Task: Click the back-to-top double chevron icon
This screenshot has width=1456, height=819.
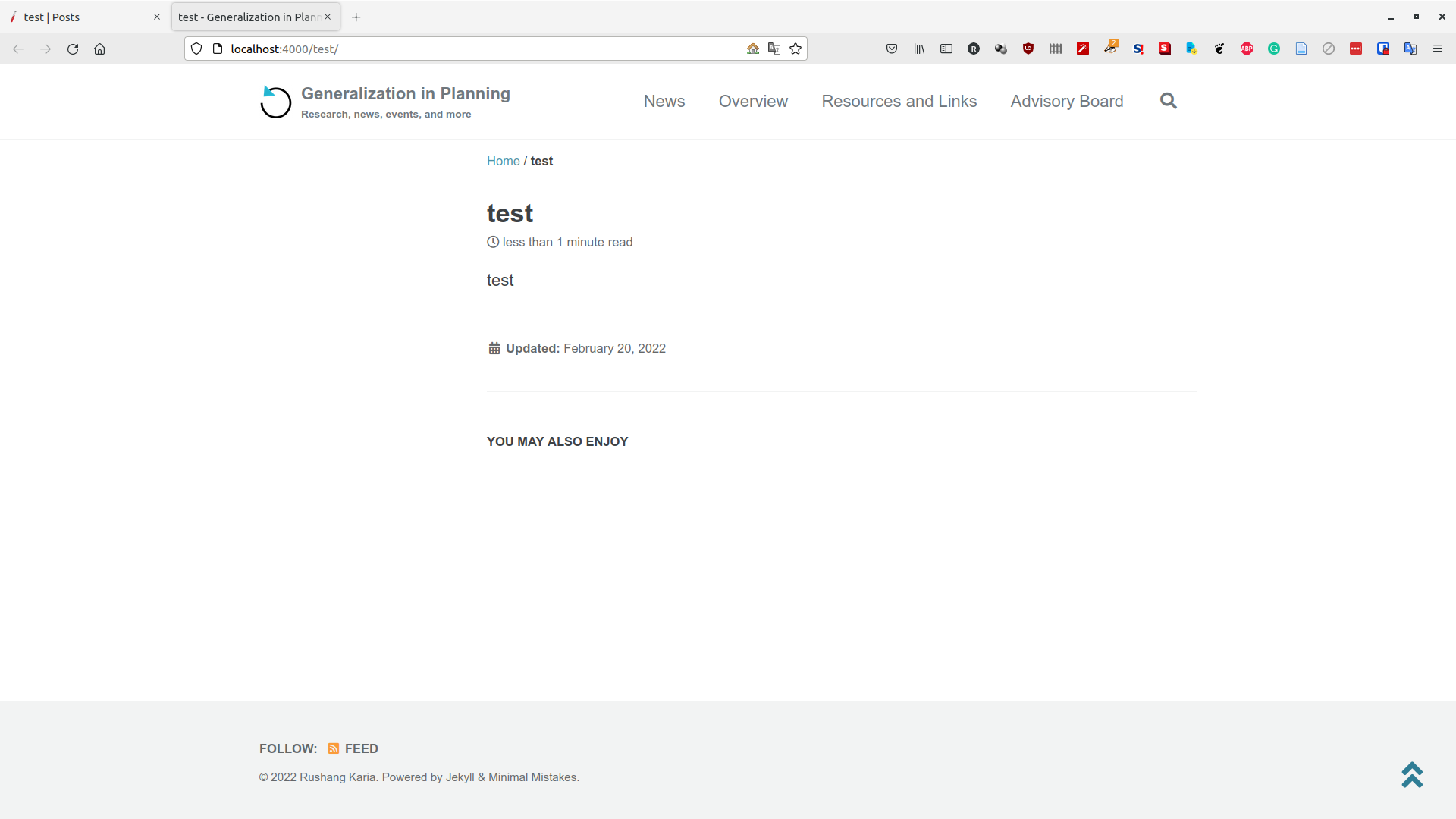Action: [x=1412, y=774]
